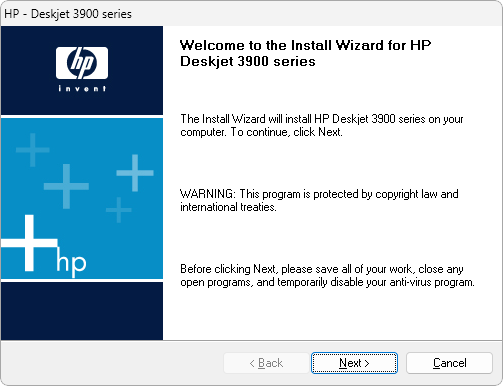Click the disabled Back button

(x=266, y=363)
